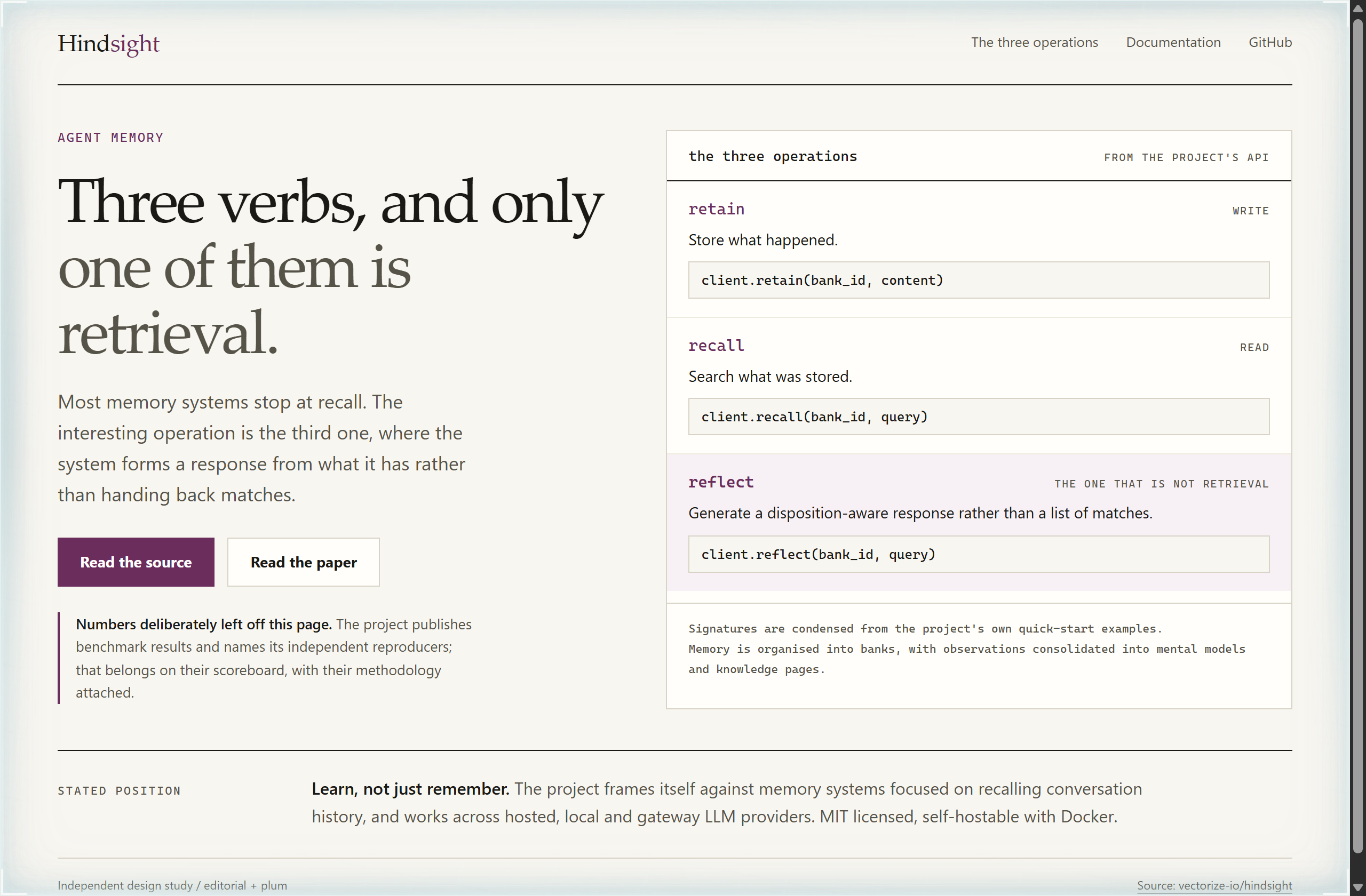This screenshot has width=1366, height=896.
Task: Click the 'Read the source' button
Action: (136, 562)
